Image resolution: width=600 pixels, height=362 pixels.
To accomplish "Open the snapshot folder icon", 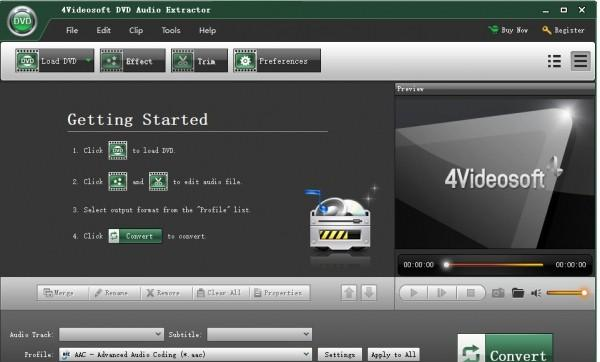I will click(518, 293).
